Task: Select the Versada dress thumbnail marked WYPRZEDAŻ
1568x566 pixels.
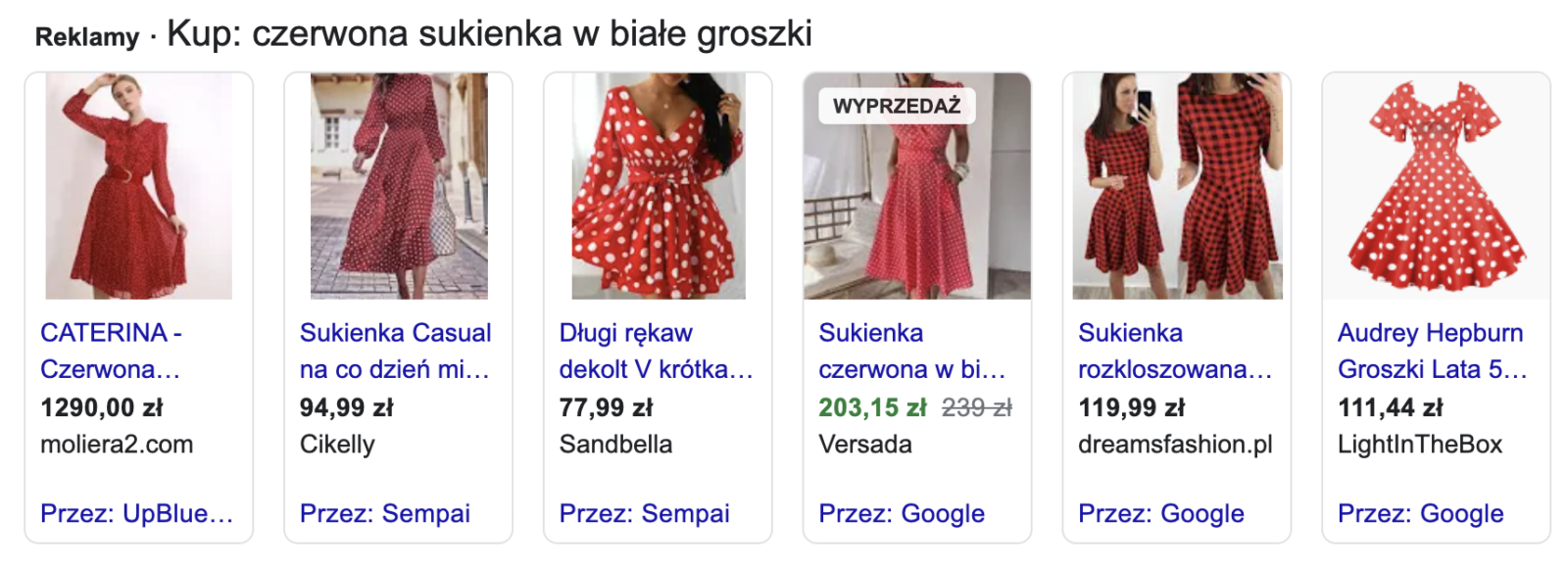Action: [x=917, y=186]
